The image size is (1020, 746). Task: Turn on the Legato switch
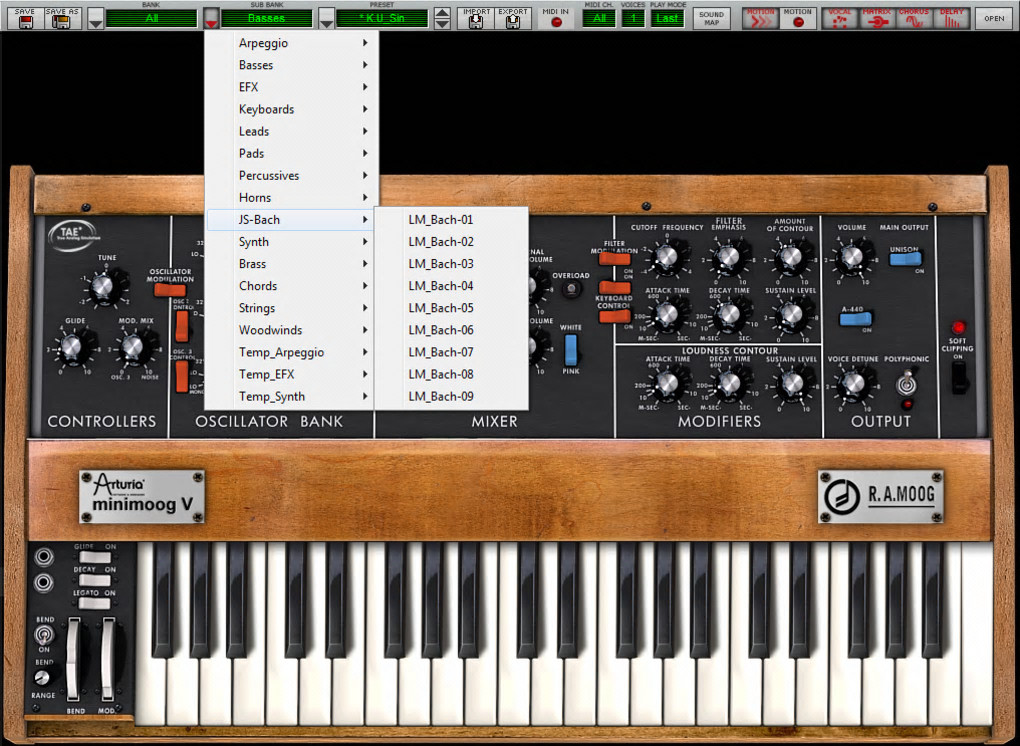pyautogui.click(x=94, y=604)
